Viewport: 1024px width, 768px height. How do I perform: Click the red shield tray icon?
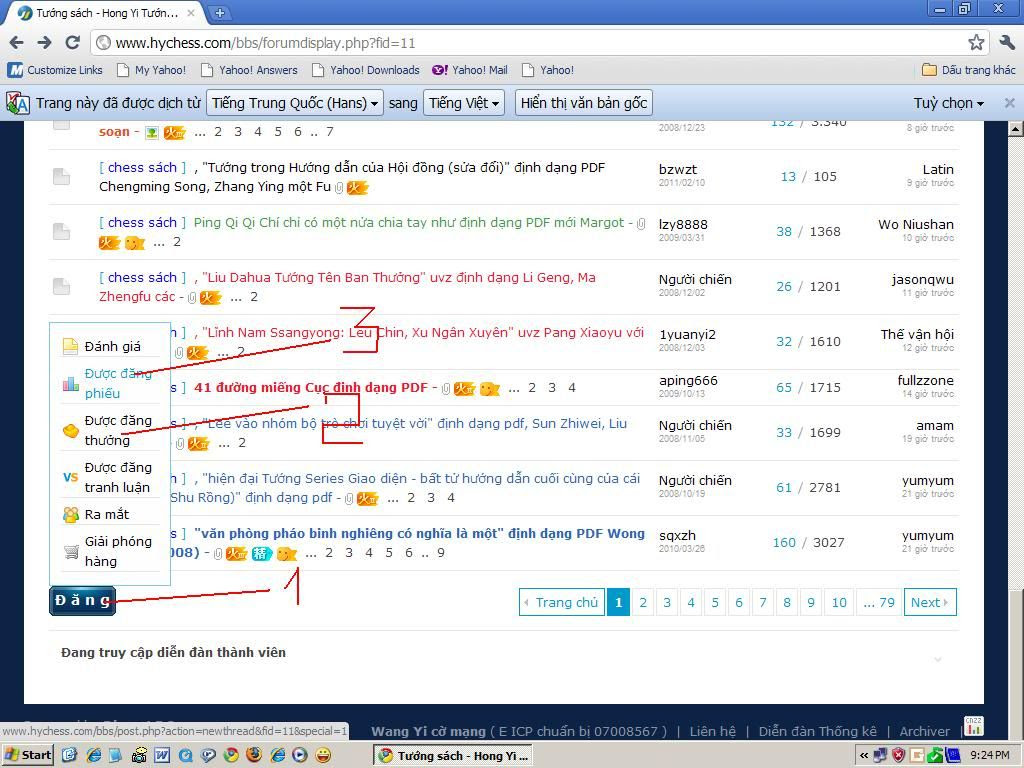pyautogui.click(x=899, y=756)
